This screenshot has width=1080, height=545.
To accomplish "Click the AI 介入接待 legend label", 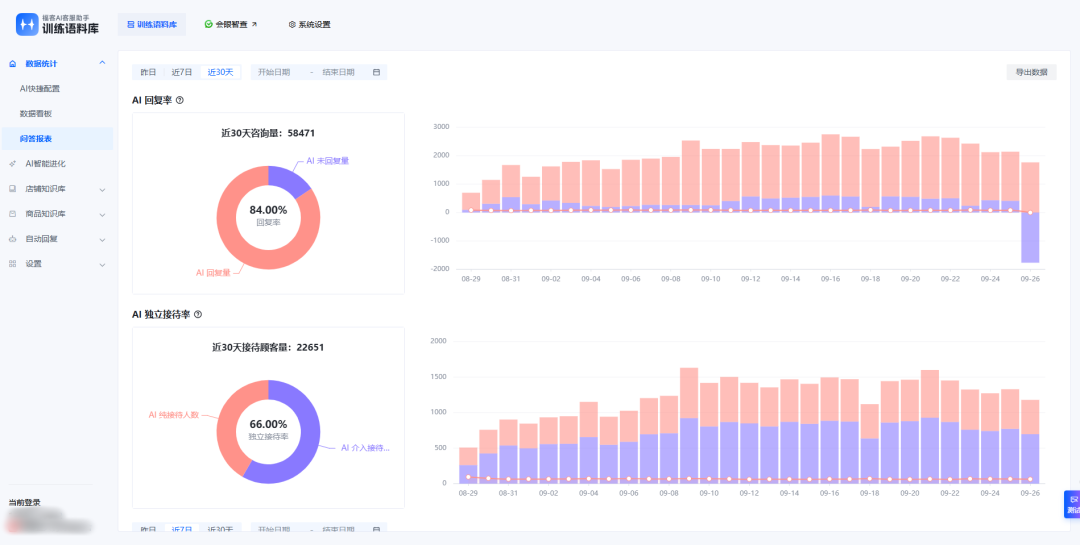I will pyautogui.click(x=365, y=448).
